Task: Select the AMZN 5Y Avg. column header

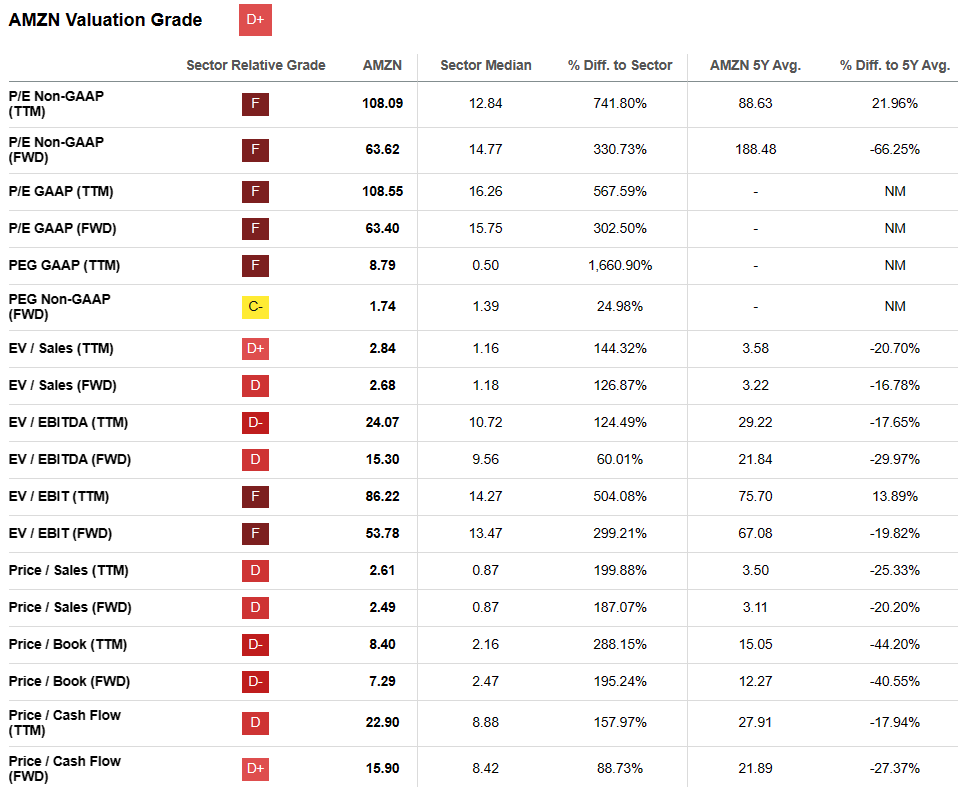Action: coord(755,65)
